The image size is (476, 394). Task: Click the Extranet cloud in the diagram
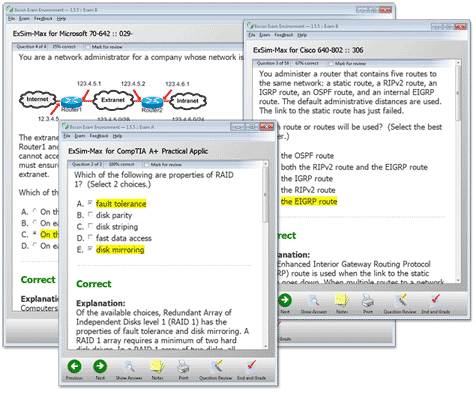113,100
